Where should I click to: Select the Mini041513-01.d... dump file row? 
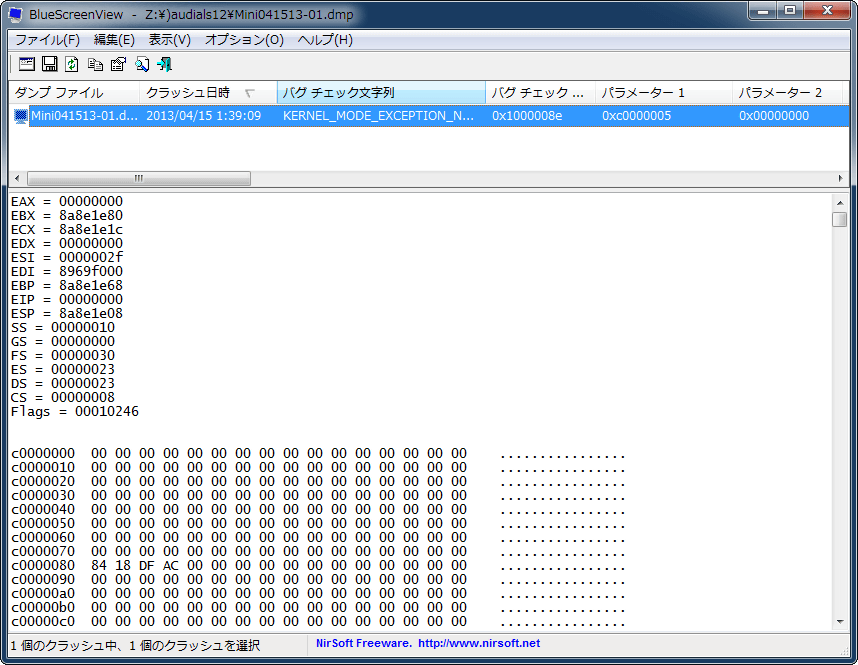click(x=84, y=116)
